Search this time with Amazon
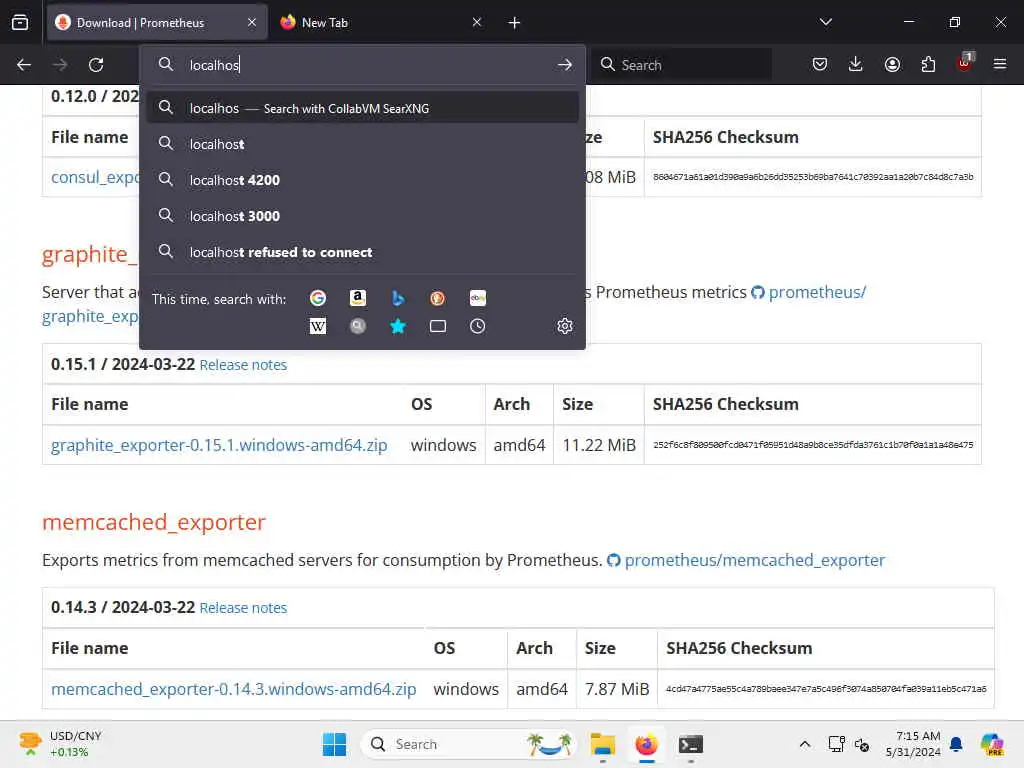The image size is (1024, 768). point(357,298)
